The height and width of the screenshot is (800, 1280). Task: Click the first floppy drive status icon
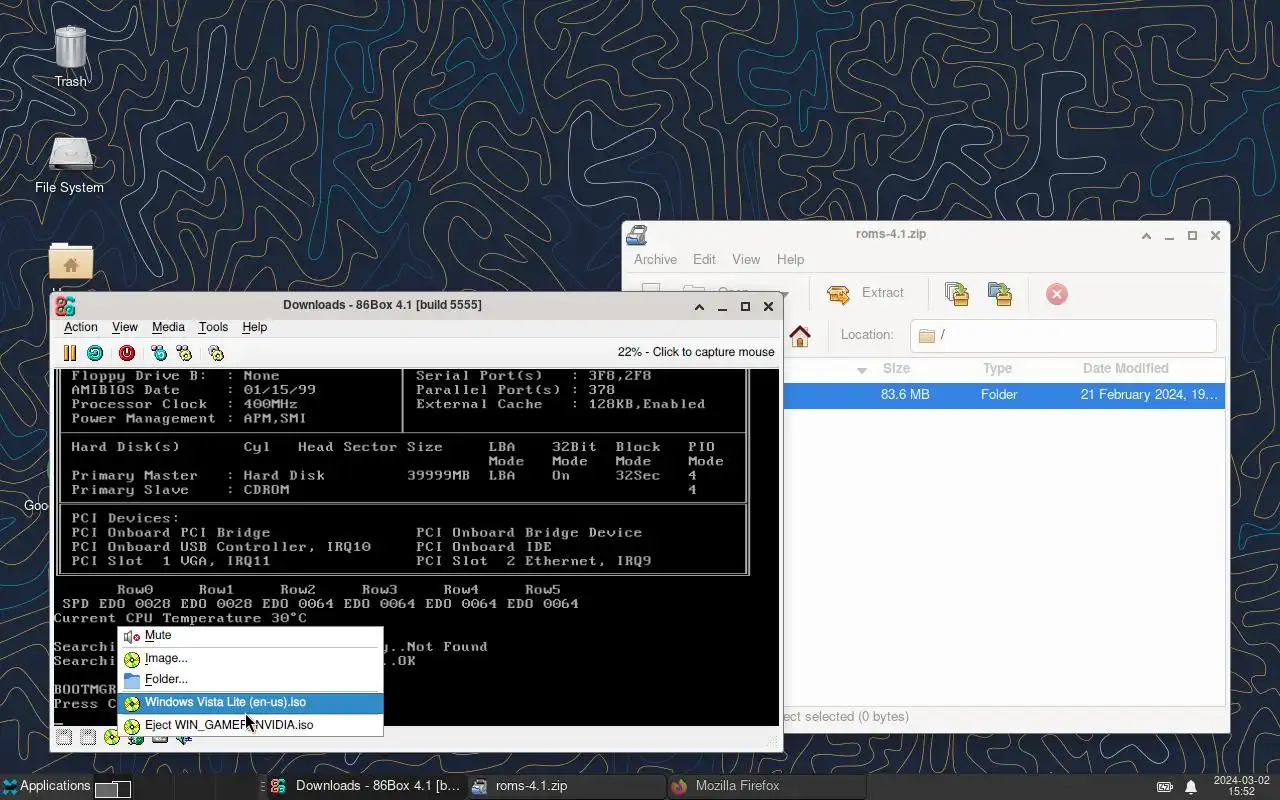(x=64, y=738)
